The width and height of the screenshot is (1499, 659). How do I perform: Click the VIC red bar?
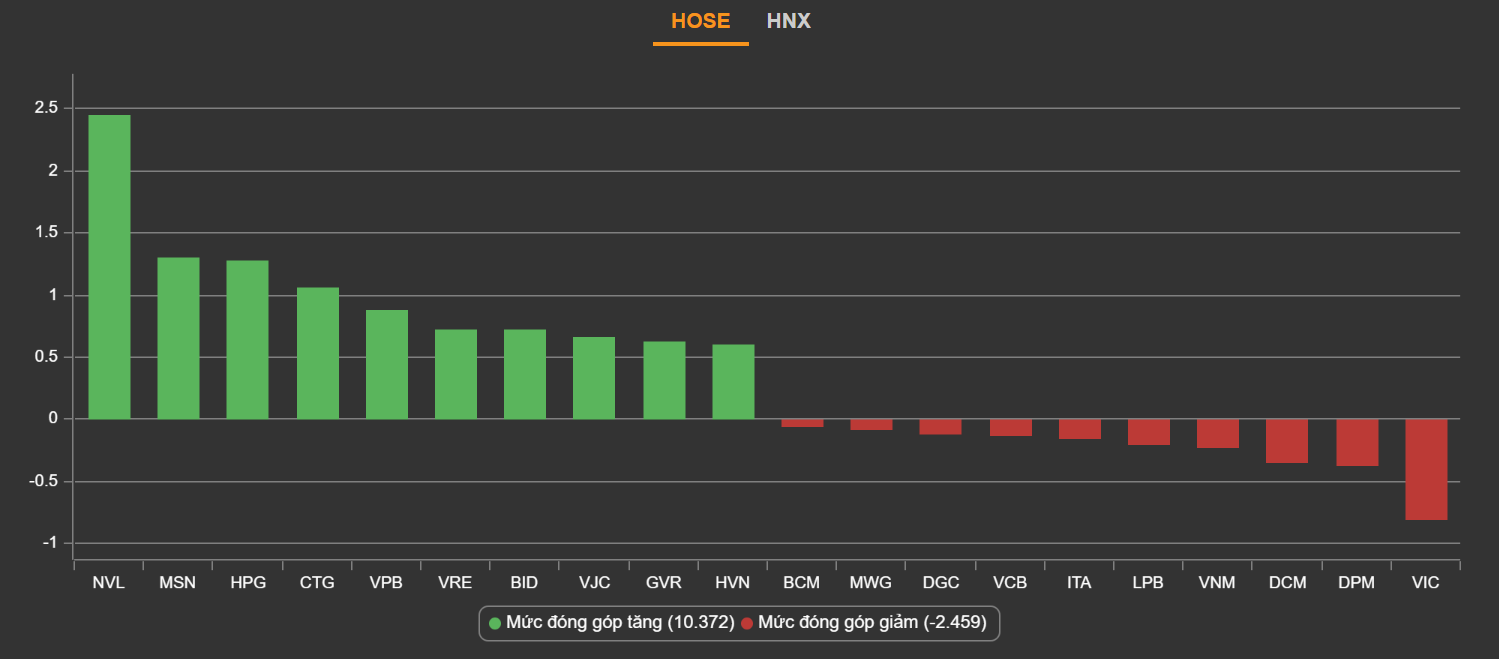click(1426, 469)
